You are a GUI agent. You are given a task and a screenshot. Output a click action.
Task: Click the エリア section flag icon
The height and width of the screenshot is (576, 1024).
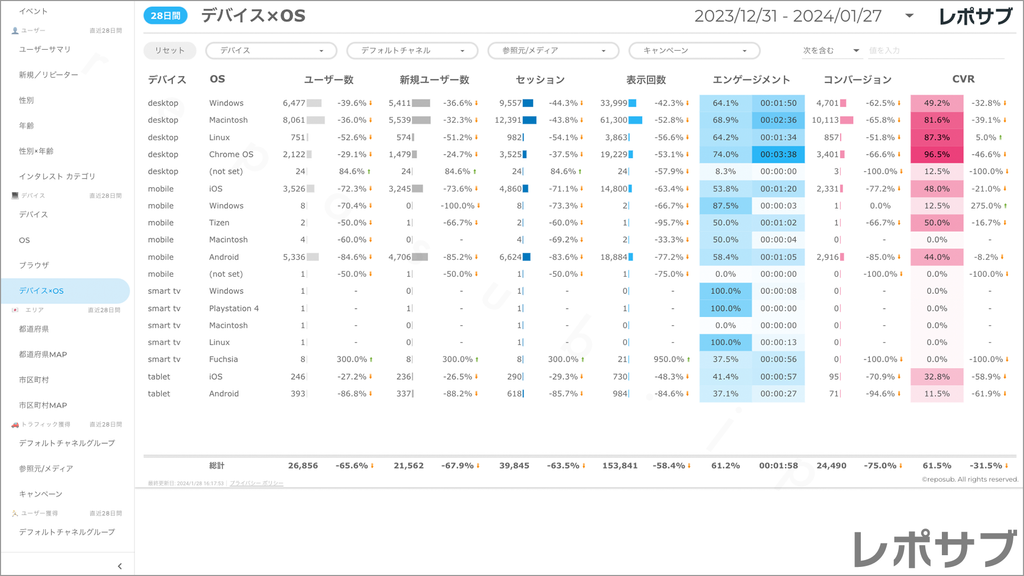pyautogui.click(x=14, y=310)
